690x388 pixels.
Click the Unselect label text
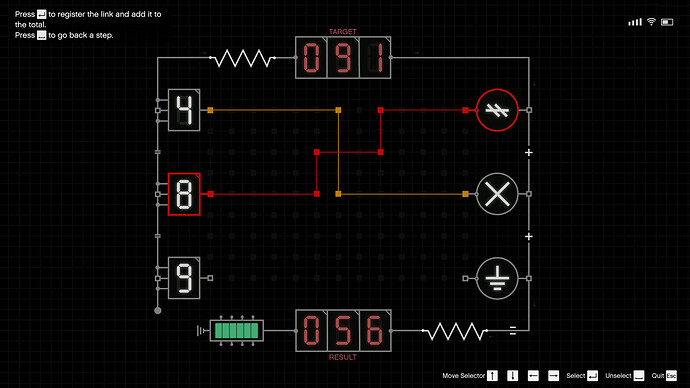pyautogui.click(x=618, y=376)
